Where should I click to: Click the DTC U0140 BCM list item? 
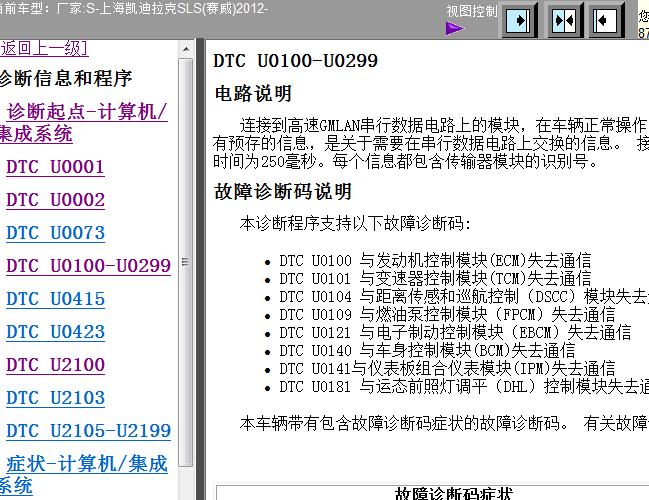427,351
